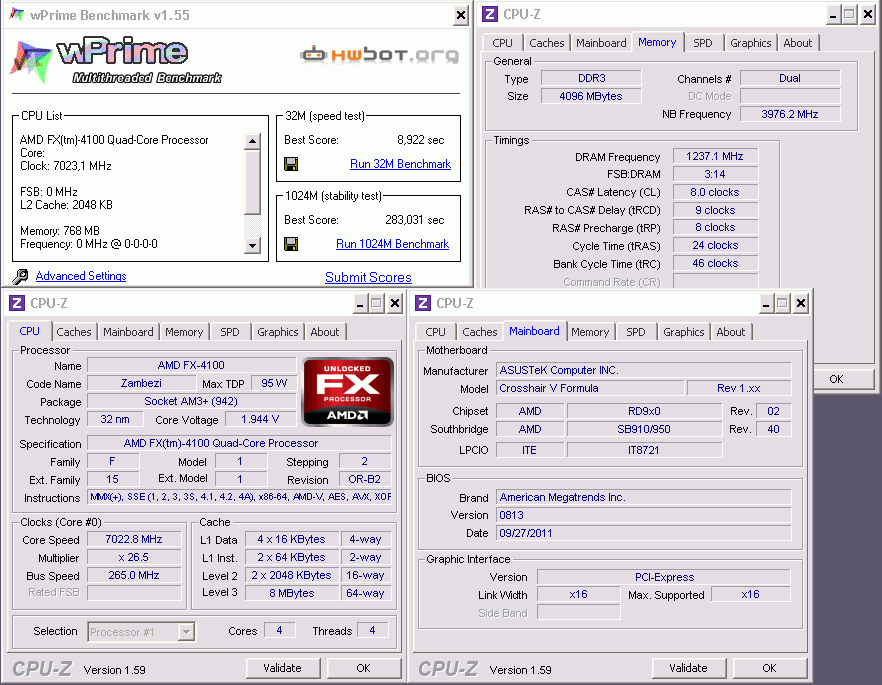Image resolution: width=882 pixels, height=685 pixels.
Task: Select the Level 3 cache value 8 MBytes
Action: click(292, 593)
